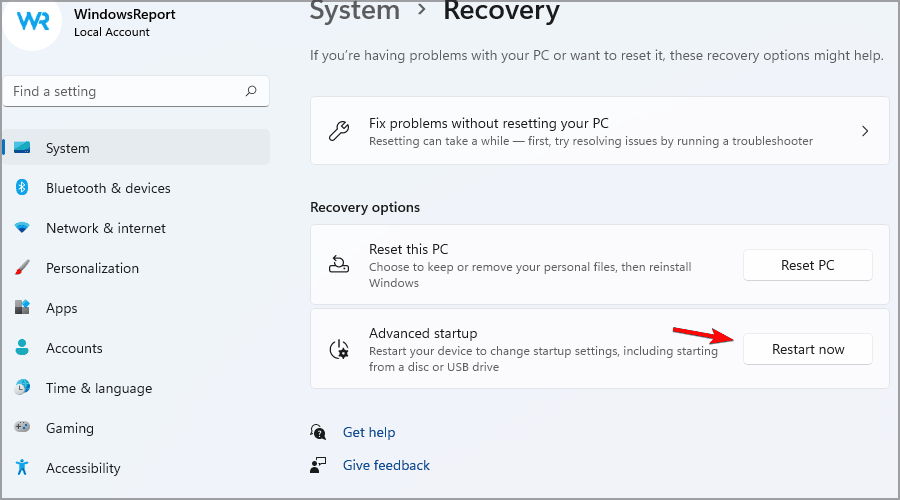Viewport: 900px width, 500px height.
Task: Click the Network & internet wifi icon
Action: pyautogui.click(x=22, y=228)
